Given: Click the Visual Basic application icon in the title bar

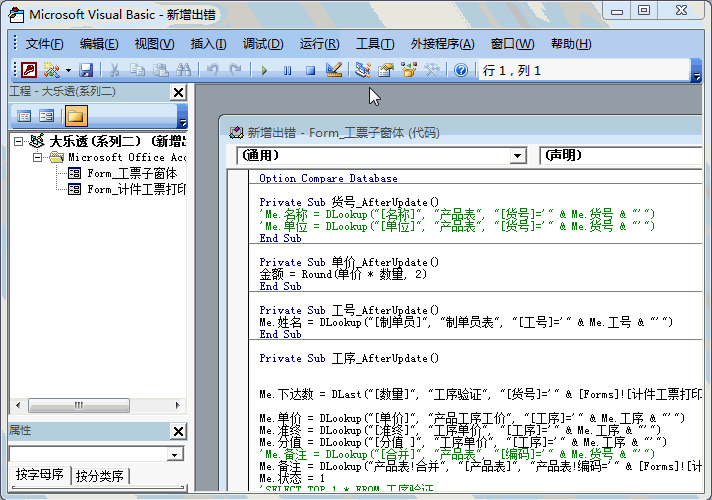Looking at the screenshot, I should (16, 15).
